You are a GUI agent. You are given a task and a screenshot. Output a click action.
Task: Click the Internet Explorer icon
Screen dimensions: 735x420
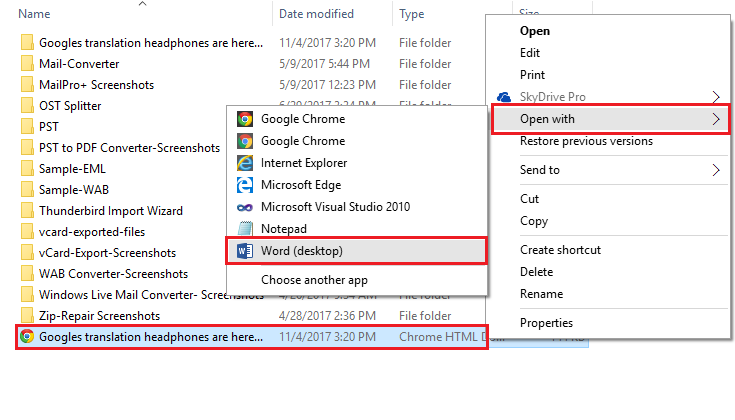point(245,163)
